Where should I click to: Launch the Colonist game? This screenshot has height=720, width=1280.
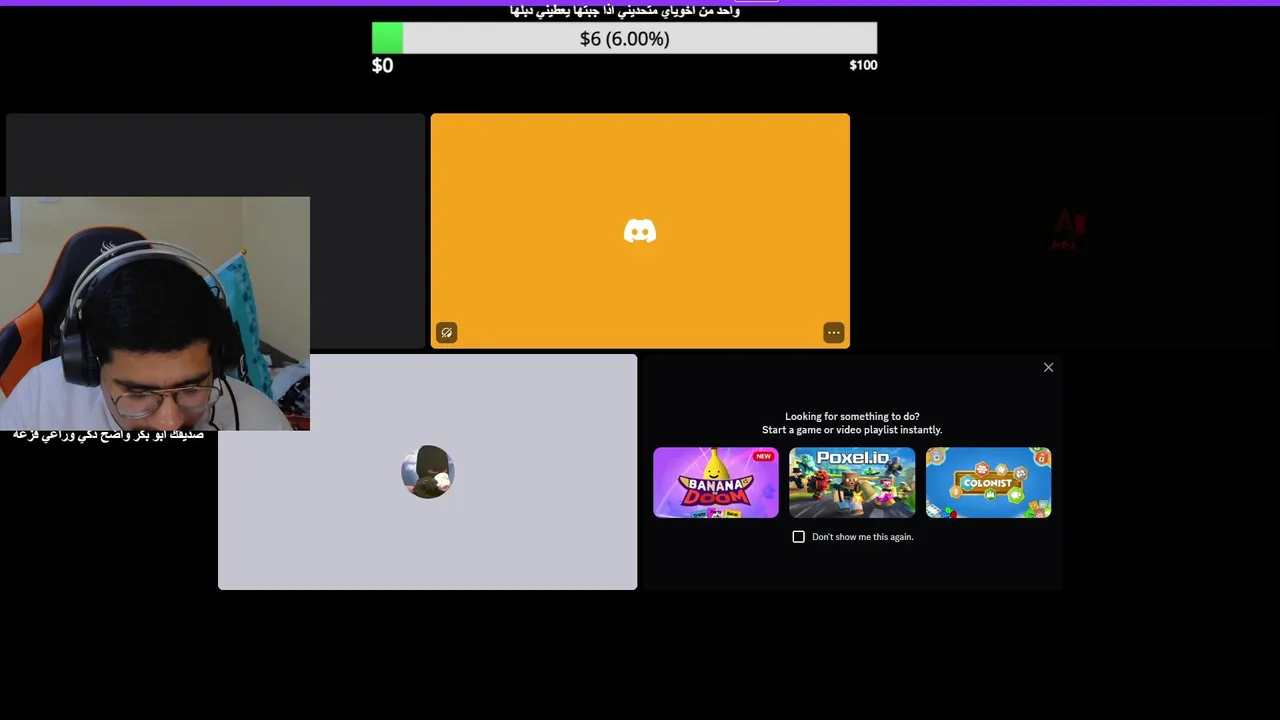click(x=988, y=482)
